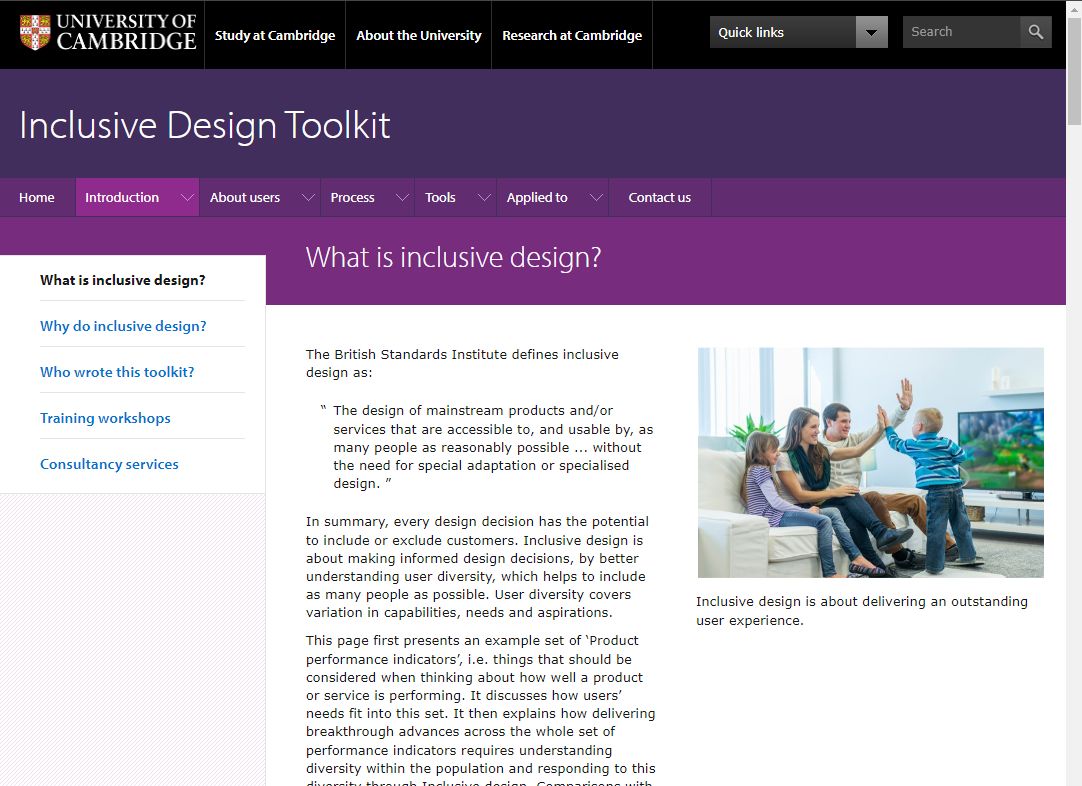Click the paragraph starting 'In summary, every design'
The image size is (1082, 786).
[478, 567]
